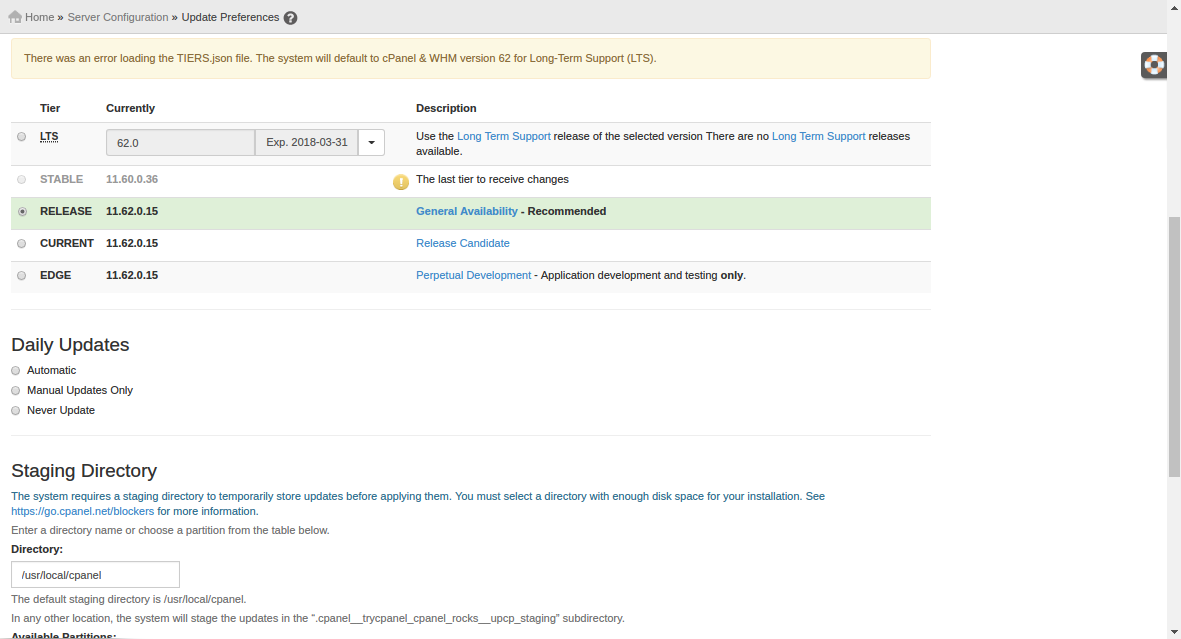Choose Manual Updates Only option
Image resolution: width=1181 pixels, height=639 pixels.
(x=16, y=390)
